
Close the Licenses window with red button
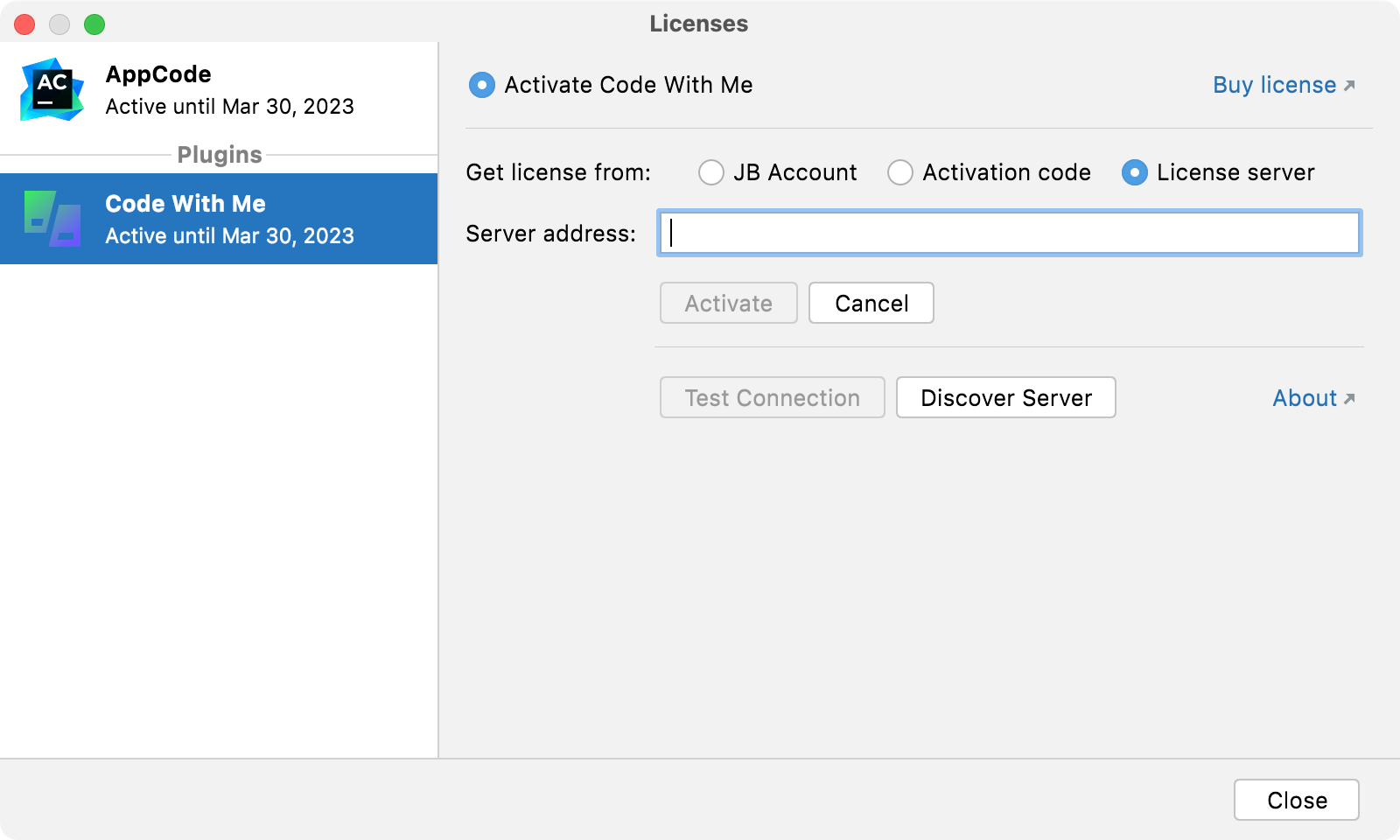pyautogui.click(x=24, y=24)
